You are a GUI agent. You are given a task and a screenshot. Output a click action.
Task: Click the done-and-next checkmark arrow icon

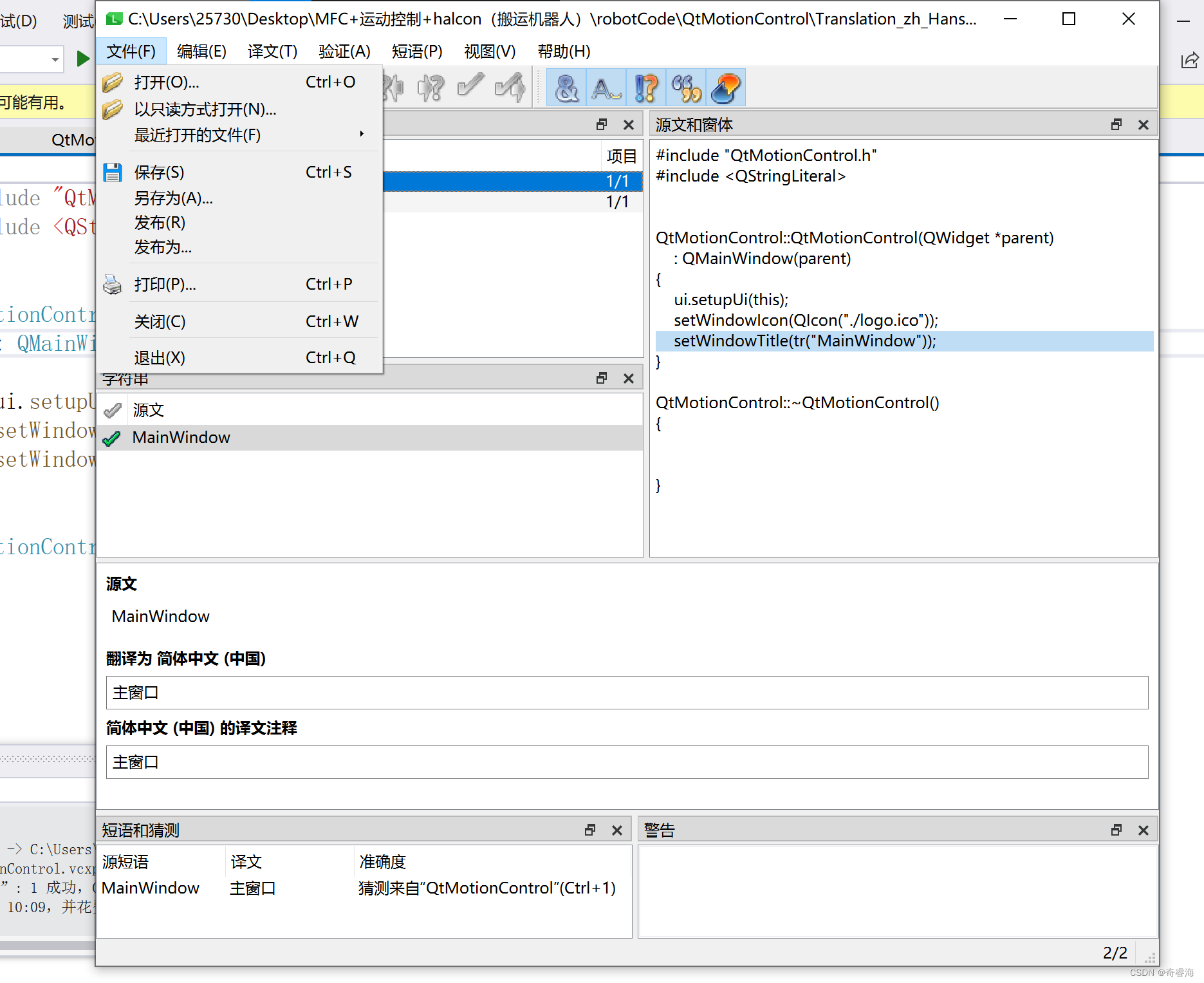(510, 88)
